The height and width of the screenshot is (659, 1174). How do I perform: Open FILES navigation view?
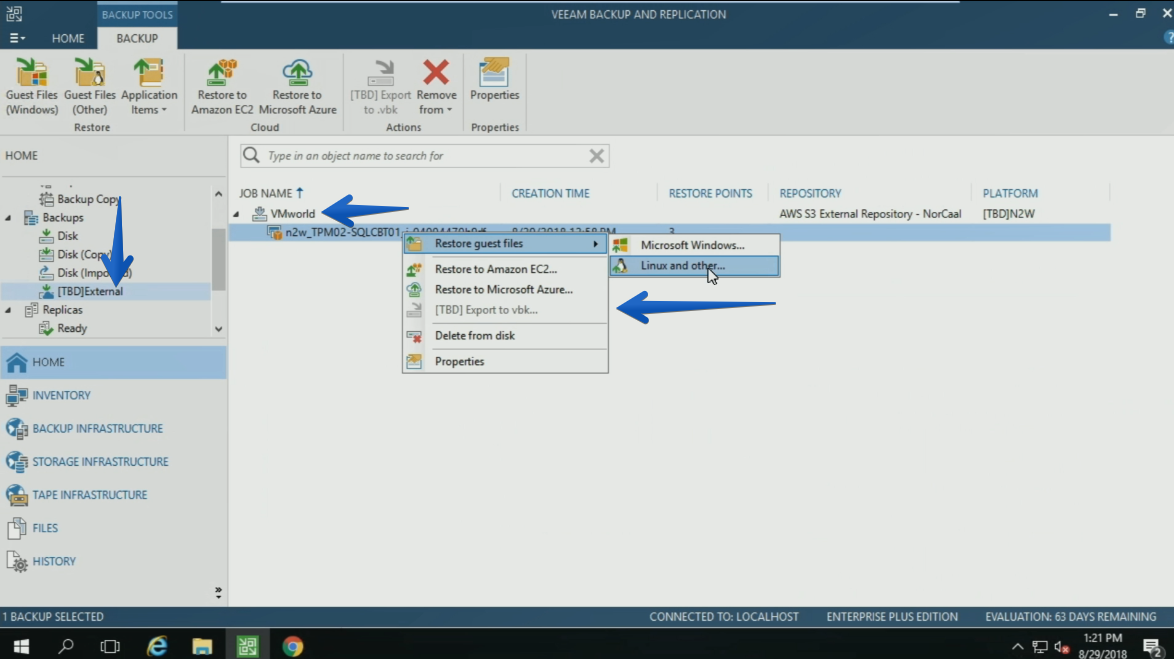114,528
